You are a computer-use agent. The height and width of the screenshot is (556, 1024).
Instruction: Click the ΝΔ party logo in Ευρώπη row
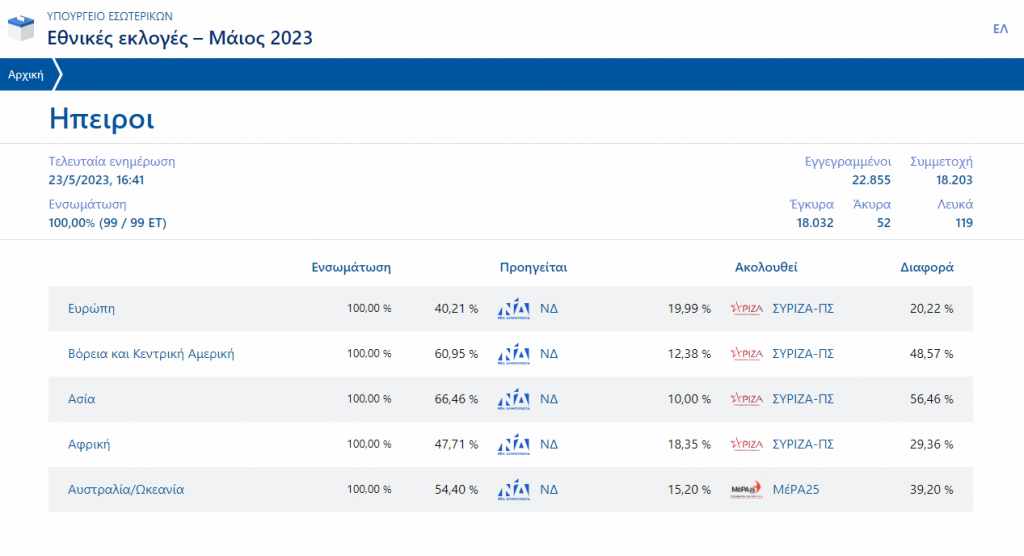pyautogui.click(x=514, y=309)
